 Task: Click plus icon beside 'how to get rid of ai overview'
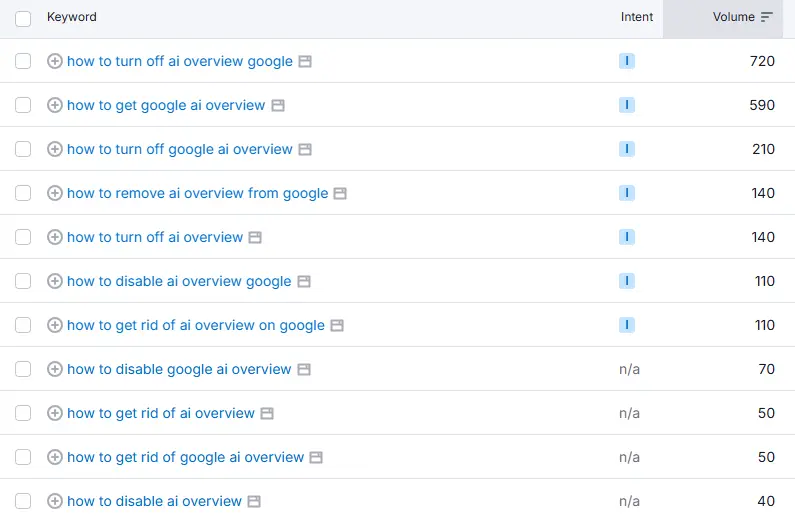(x=55, y=414)
